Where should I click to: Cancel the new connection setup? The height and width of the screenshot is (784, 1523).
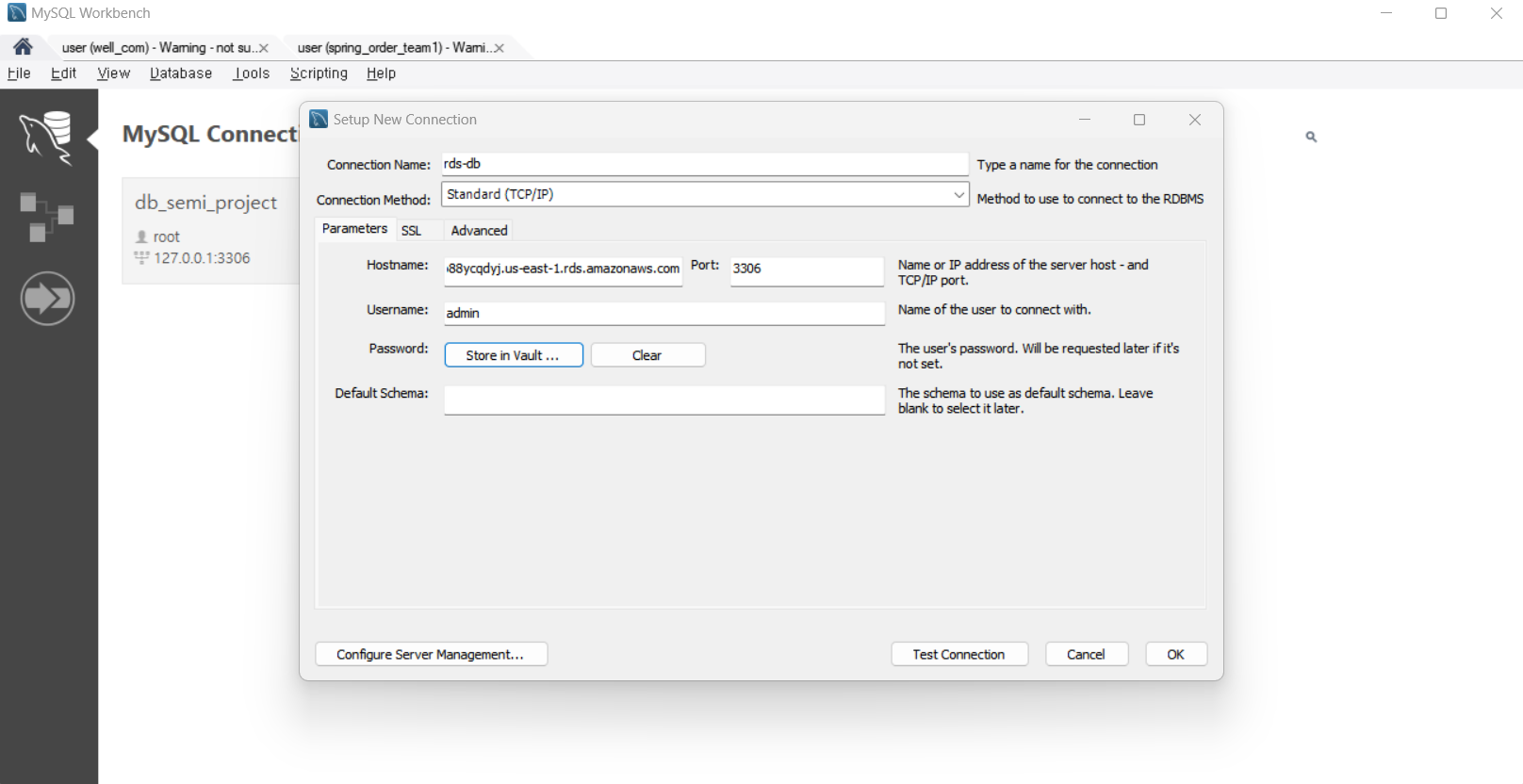click(1087, 654)
